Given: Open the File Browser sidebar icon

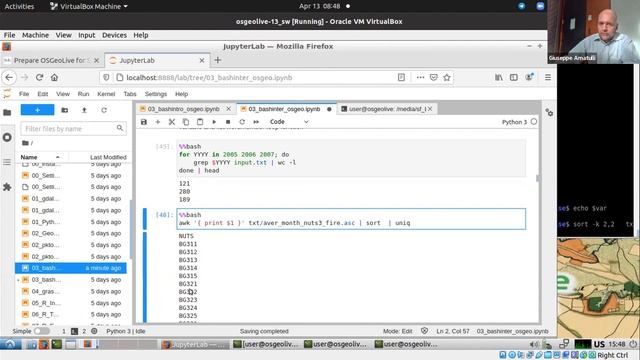Looking at the screenshot, I should click(7, 112).
